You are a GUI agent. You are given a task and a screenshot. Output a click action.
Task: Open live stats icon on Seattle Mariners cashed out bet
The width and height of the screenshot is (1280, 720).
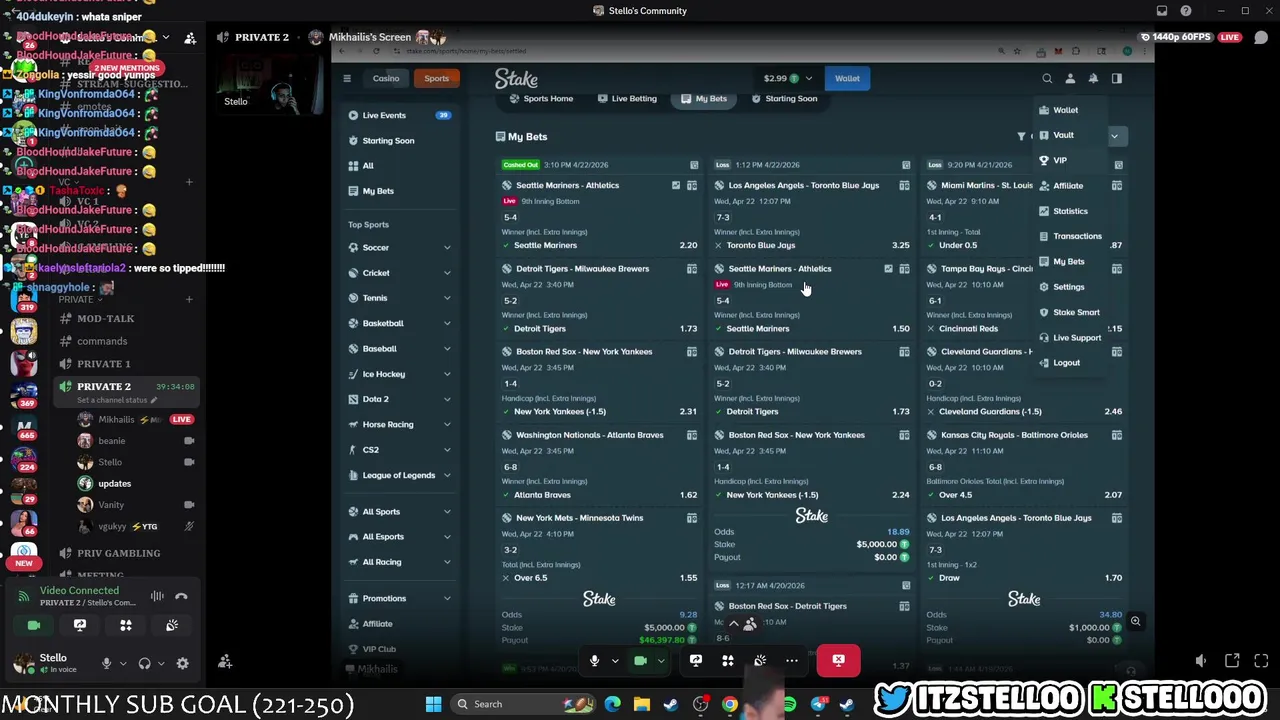pyautogui.click(x=676, y=186)
